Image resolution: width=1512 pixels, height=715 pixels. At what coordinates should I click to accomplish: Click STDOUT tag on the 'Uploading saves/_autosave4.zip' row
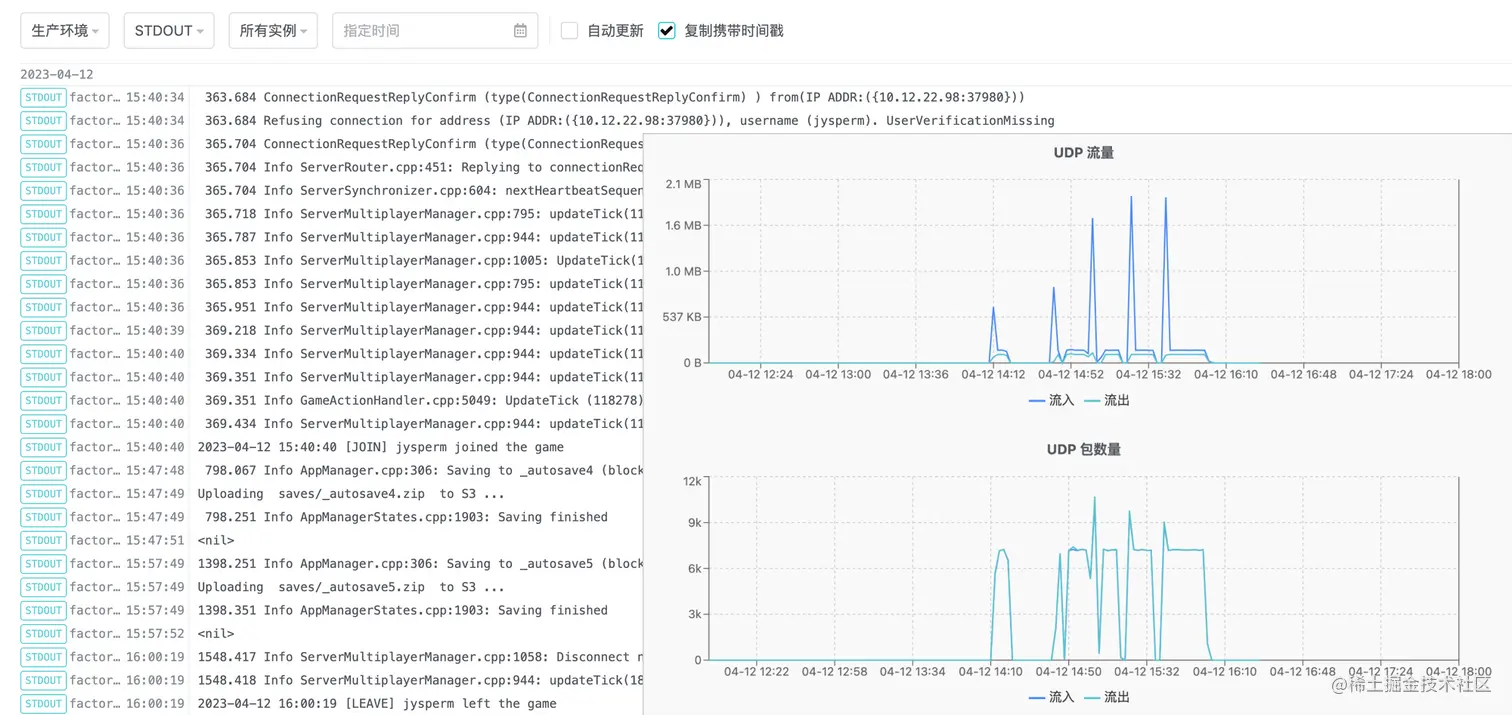43,494
